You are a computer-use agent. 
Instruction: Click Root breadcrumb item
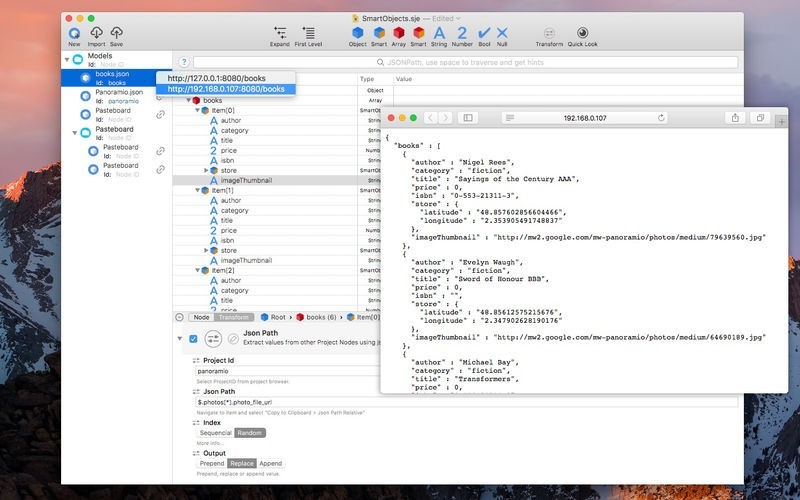(x=273, y=317)
